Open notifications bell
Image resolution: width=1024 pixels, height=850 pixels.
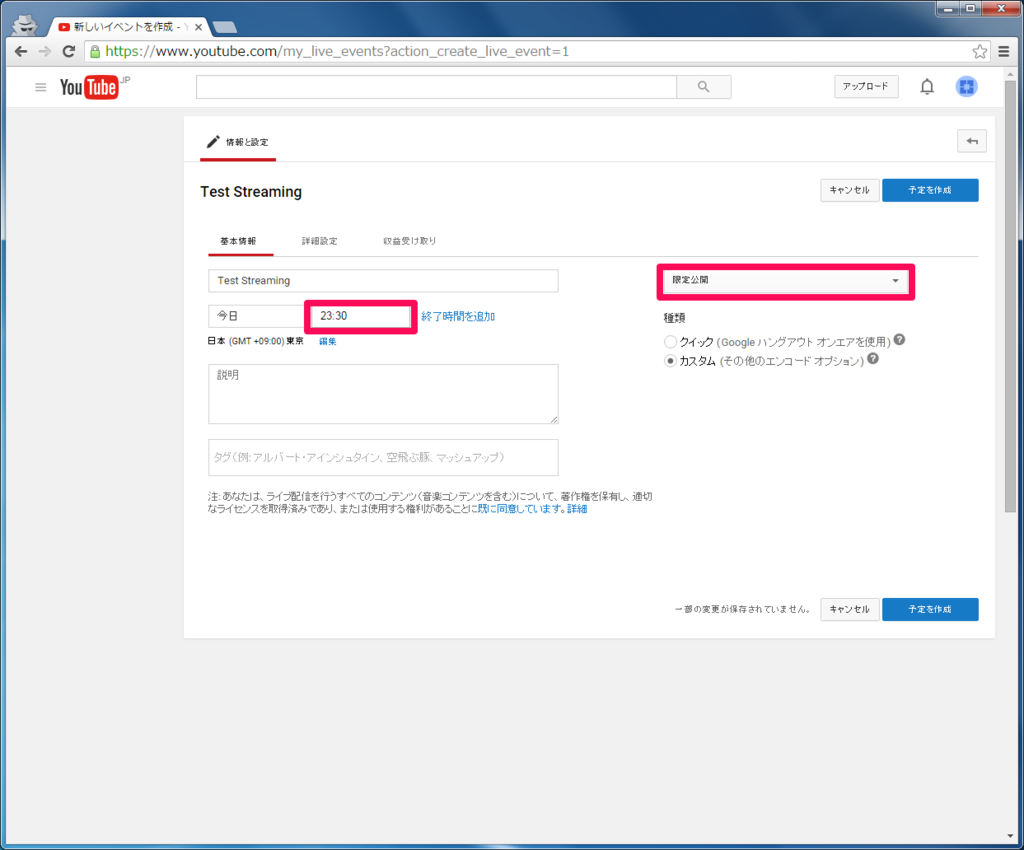[927, 86]
